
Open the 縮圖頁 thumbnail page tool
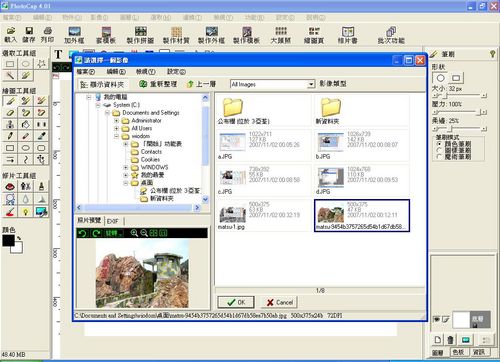tap(314, 35)
